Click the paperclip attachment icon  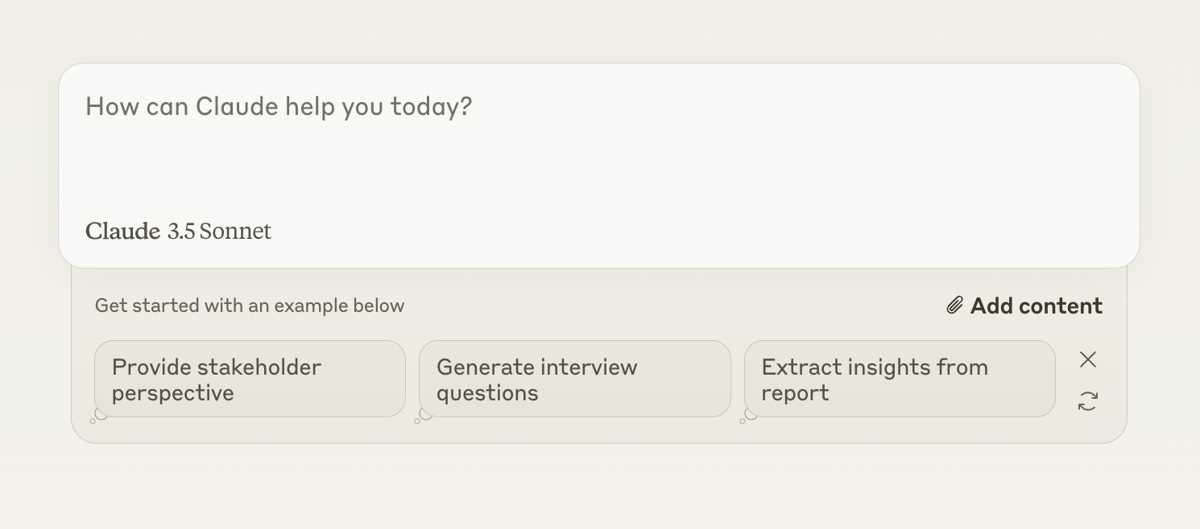(x=955, y=306)
